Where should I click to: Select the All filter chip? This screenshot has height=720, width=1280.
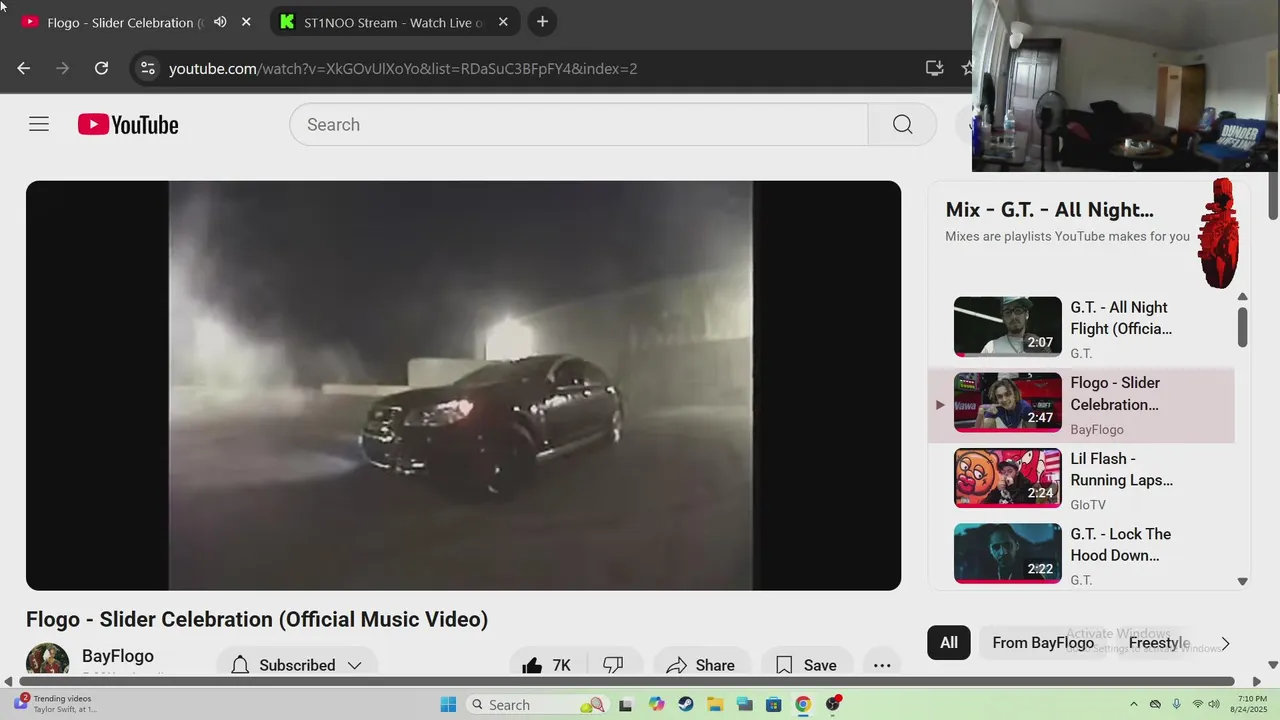[x=949, y=643]
